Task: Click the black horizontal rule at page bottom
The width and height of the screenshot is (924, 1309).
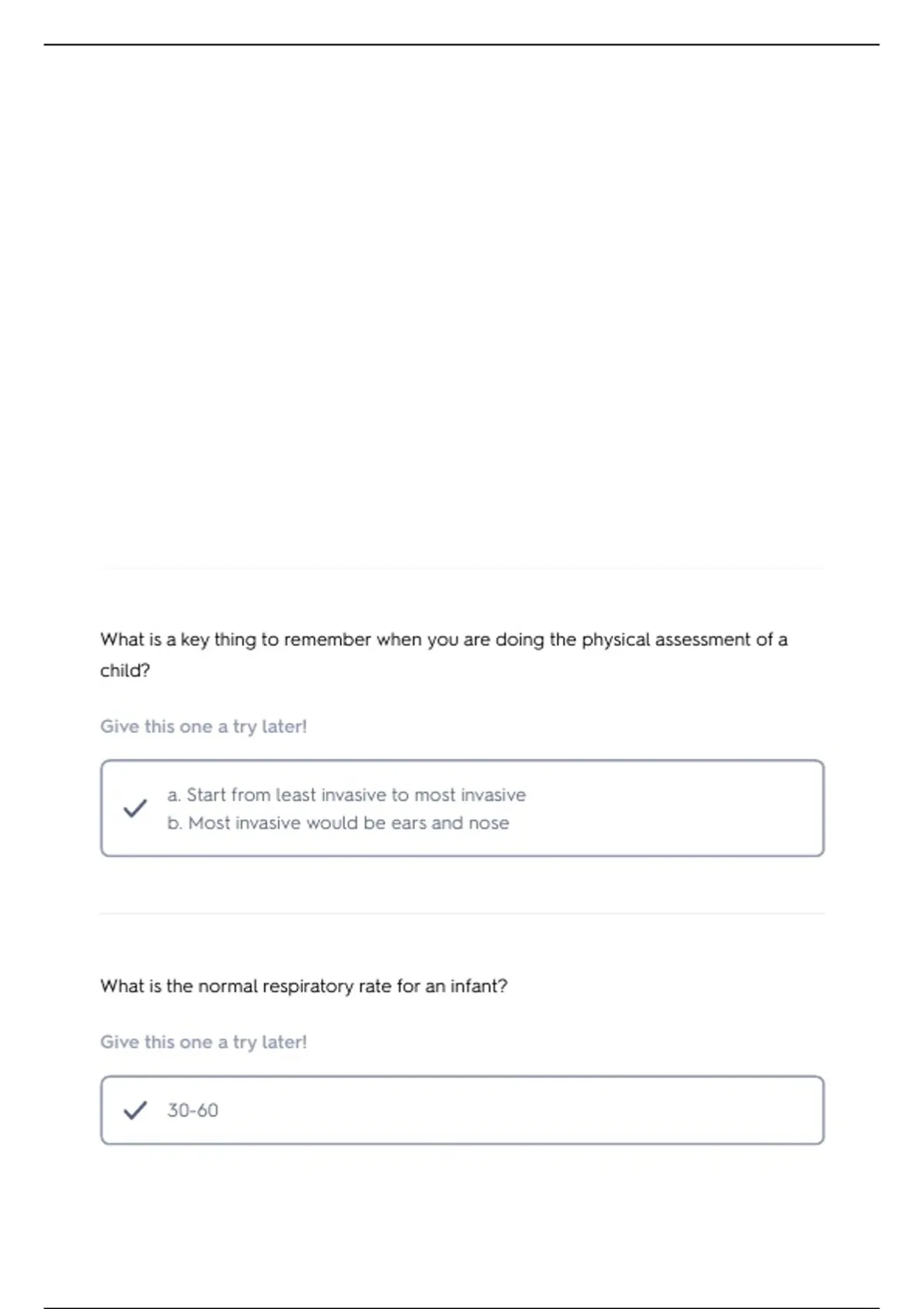Action: pyautogui.click(x=462, y=1307)
